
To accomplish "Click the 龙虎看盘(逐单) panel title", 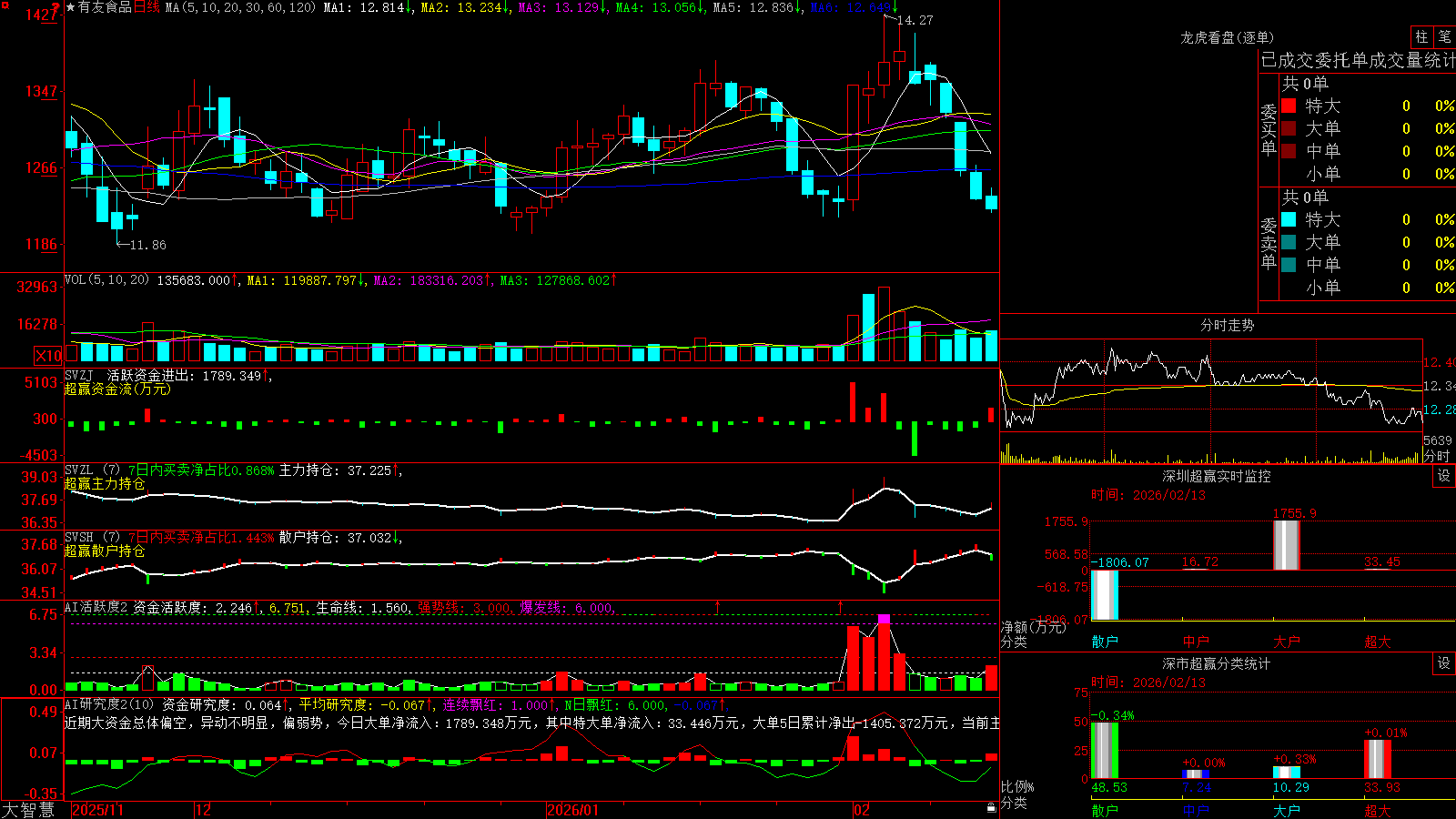I will tap(1227, 37).
